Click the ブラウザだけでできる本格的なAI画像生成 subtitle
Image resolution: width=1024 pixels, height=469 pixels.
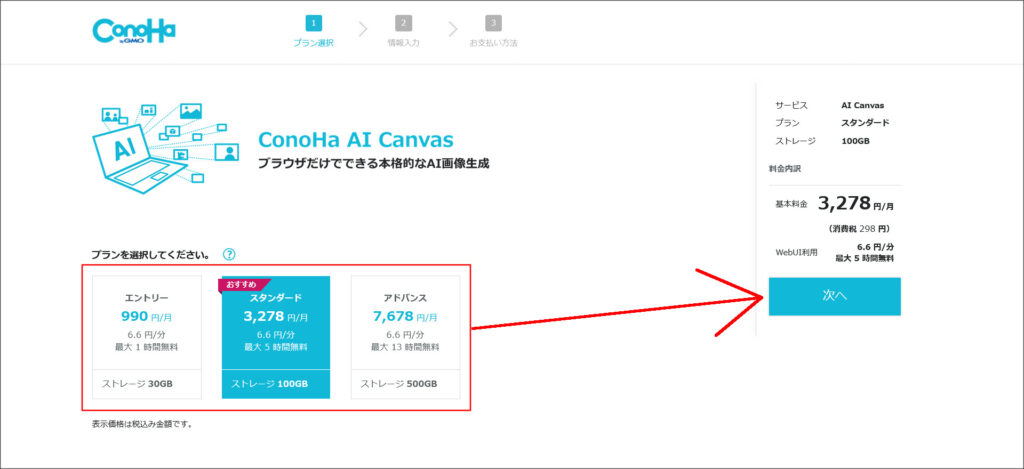coord(374,164)
